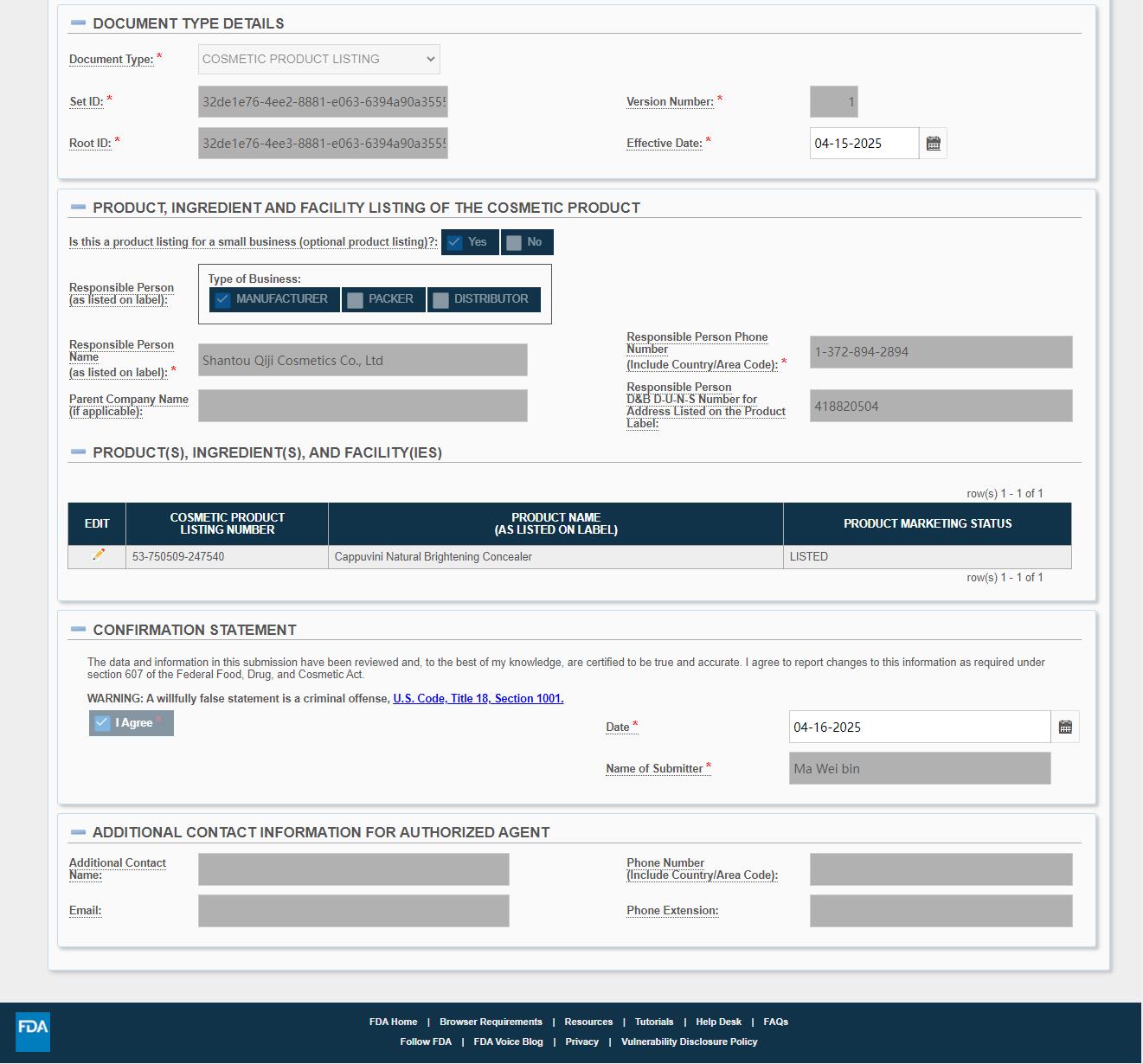Collapse the Additional Contact Information section
The height and width of the screenshot is (1064, 1143).
pos(78,832)
